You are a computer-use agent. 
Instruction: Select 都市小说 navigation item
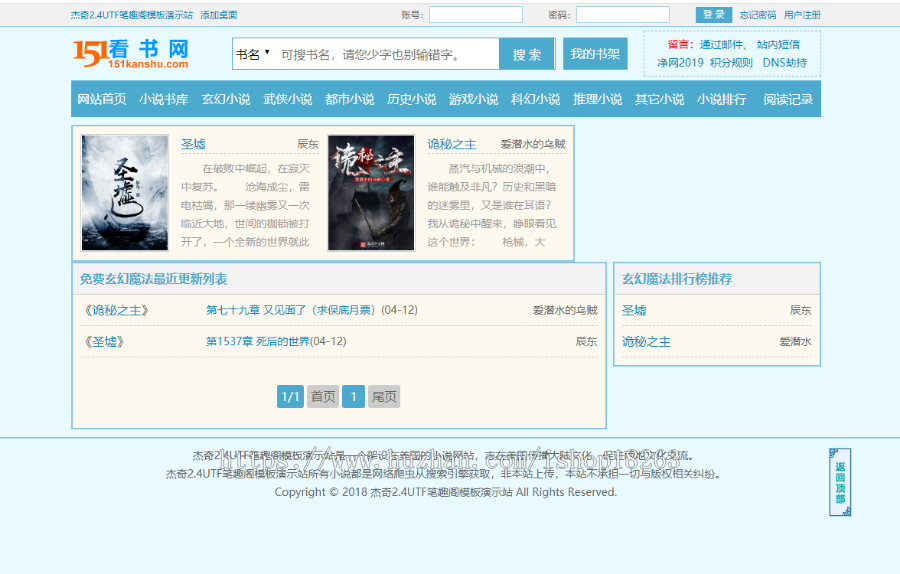tap(350, 99)
